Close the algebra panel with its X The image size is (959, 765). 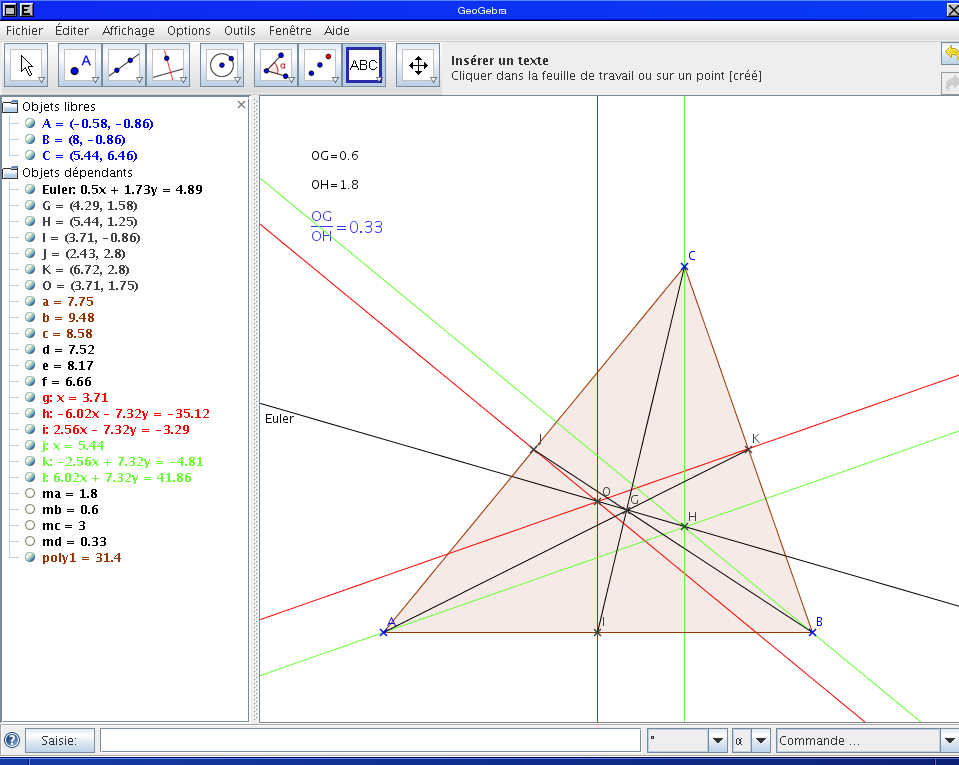tap(239, 104)
